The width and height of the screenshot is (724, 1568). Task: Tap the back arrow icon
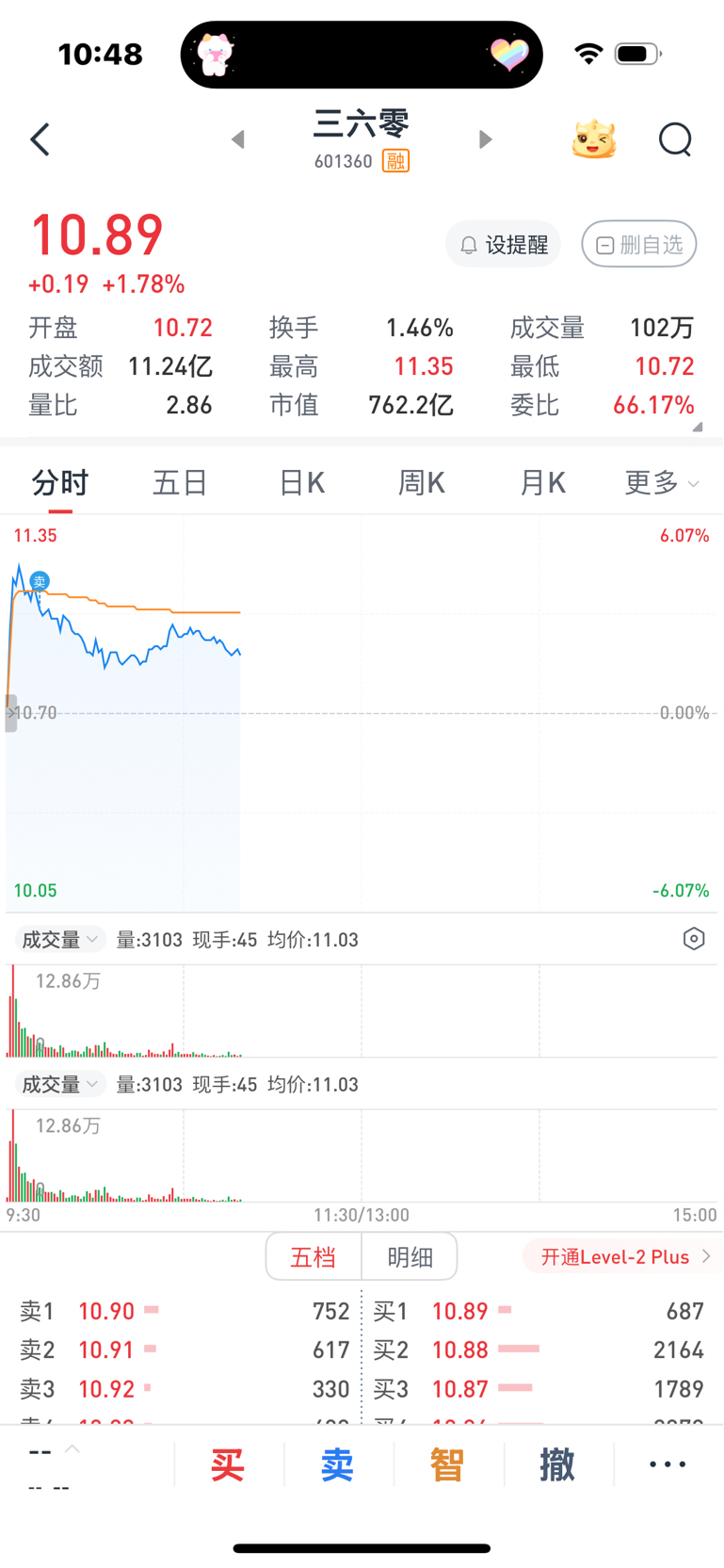(x=40, y=139)
